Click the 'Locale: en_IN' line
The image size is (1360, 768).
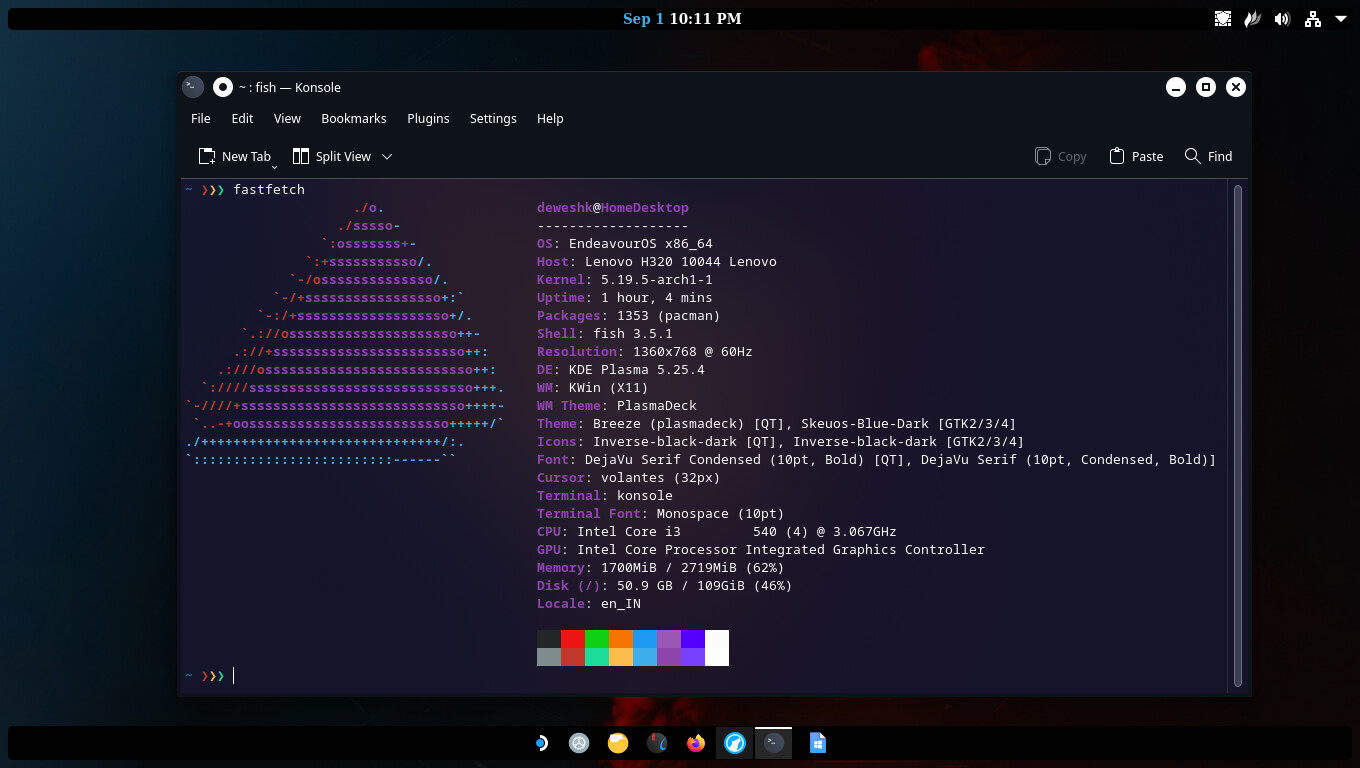[x=589, y=603]
